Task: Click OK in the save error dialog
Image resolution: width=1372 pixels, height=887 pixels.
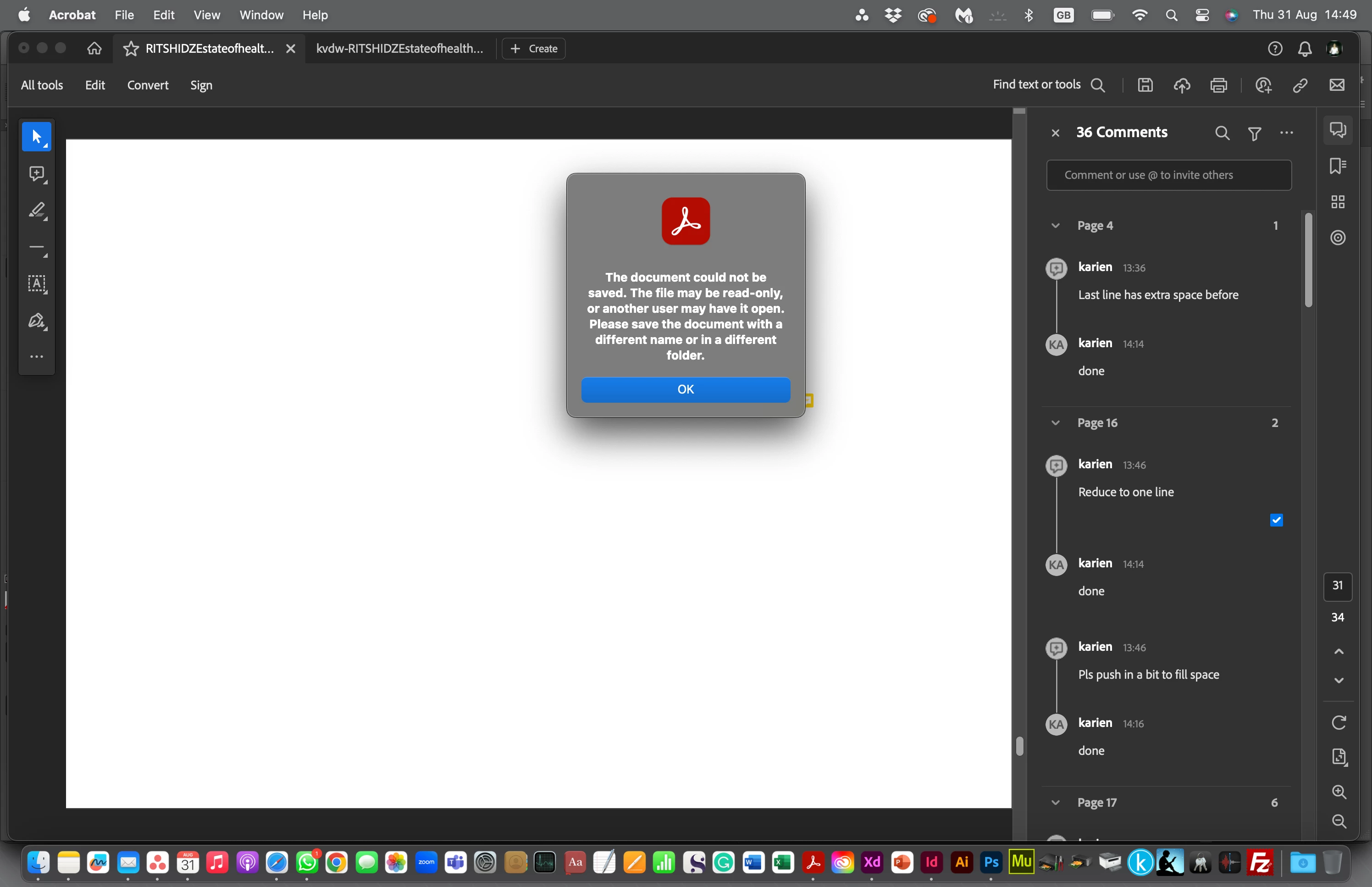Action: 685,389
